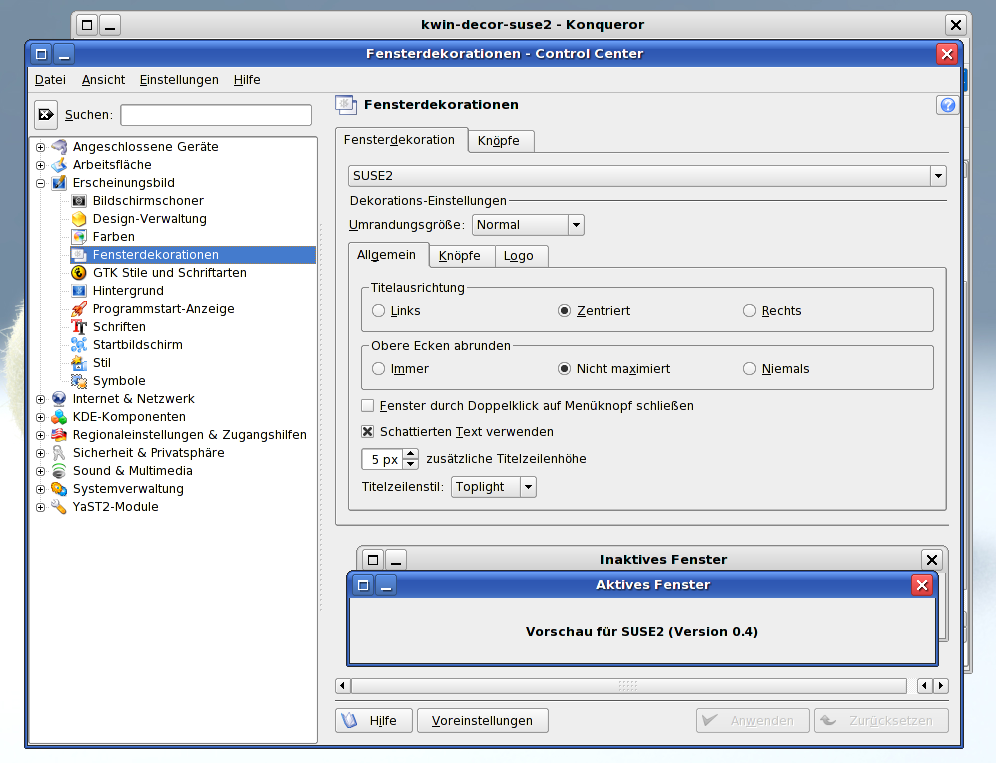Expand the KDE-Komponenten tree node
This screenshot has width=996, height=763.
[40, 417]
